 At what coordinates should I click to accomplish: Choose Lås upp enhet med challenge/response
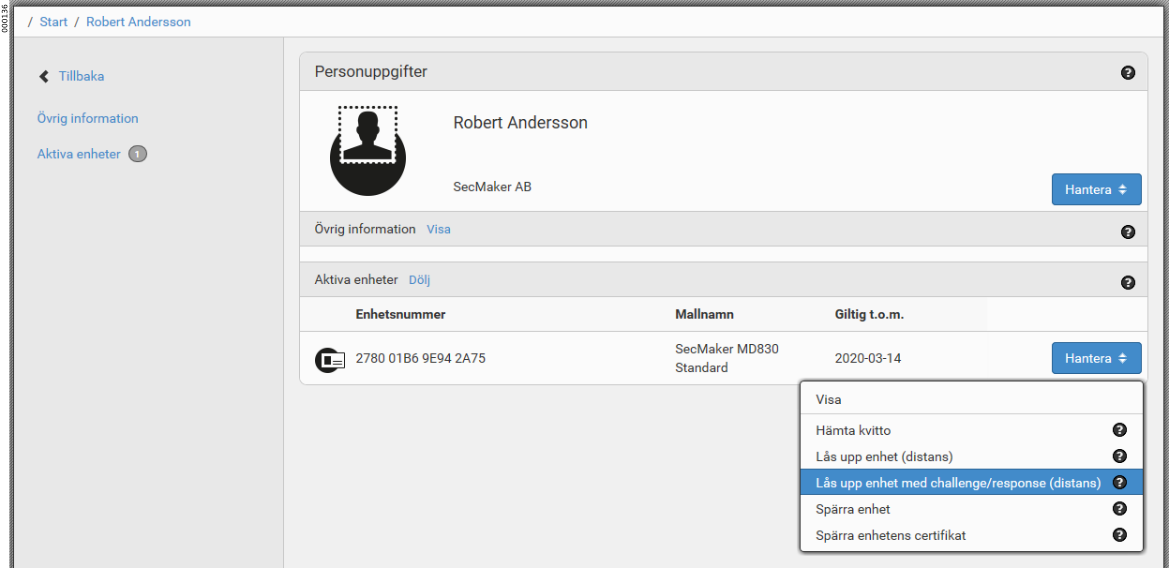point(958,483)
